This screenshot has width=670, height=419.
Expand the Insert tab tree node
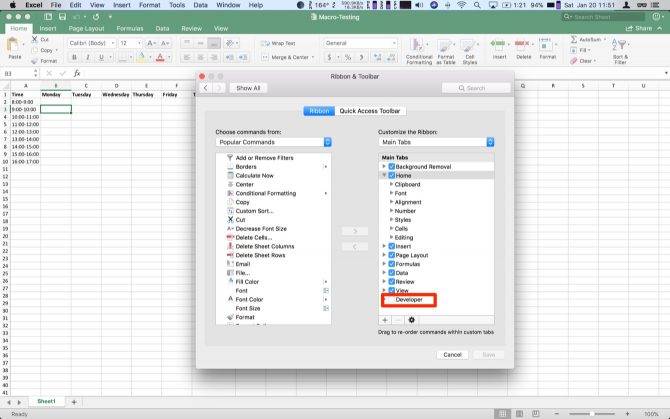384,246
